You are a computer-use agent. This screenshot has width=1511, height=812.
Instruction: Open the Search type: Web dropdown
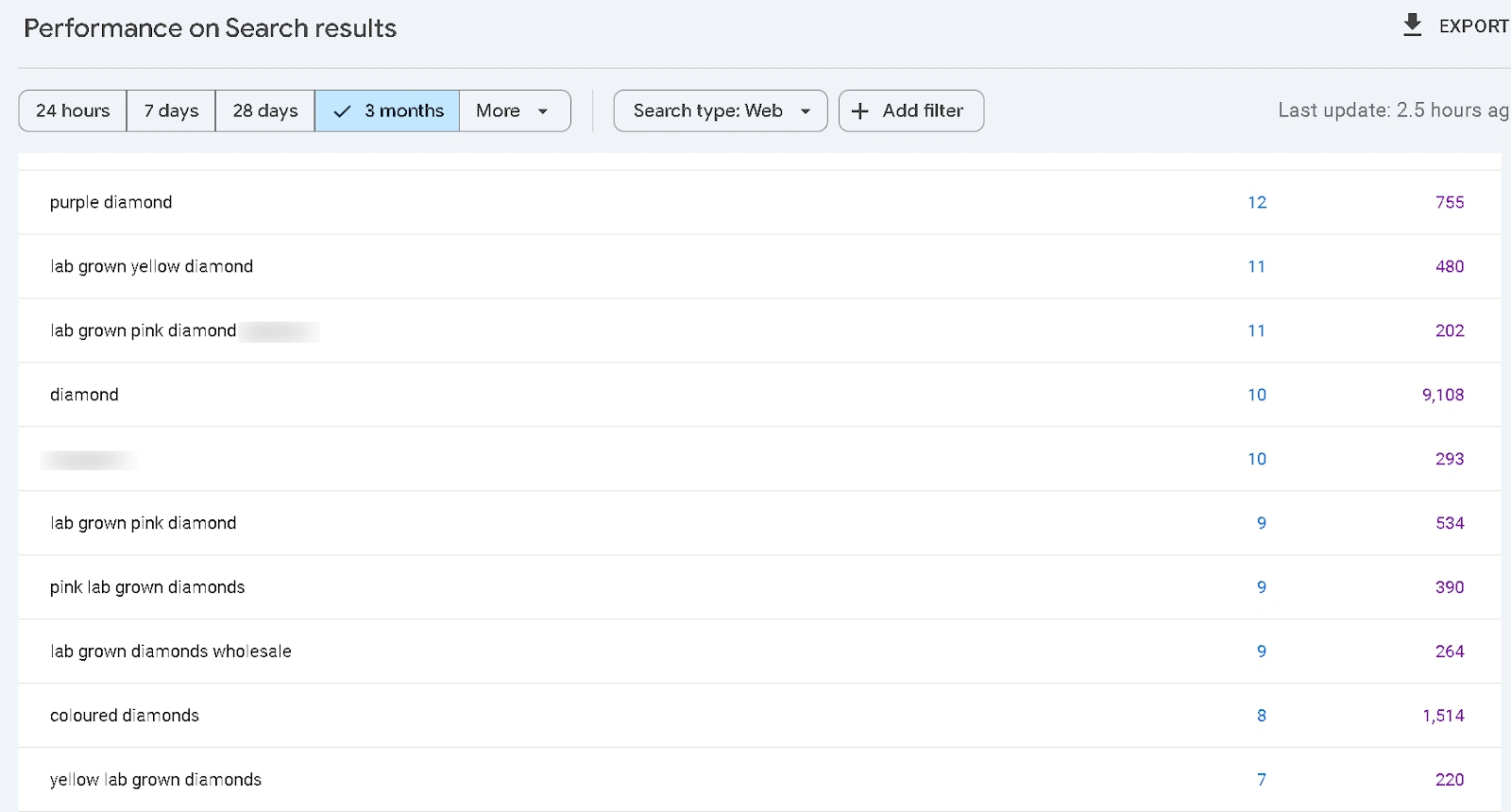721,110
